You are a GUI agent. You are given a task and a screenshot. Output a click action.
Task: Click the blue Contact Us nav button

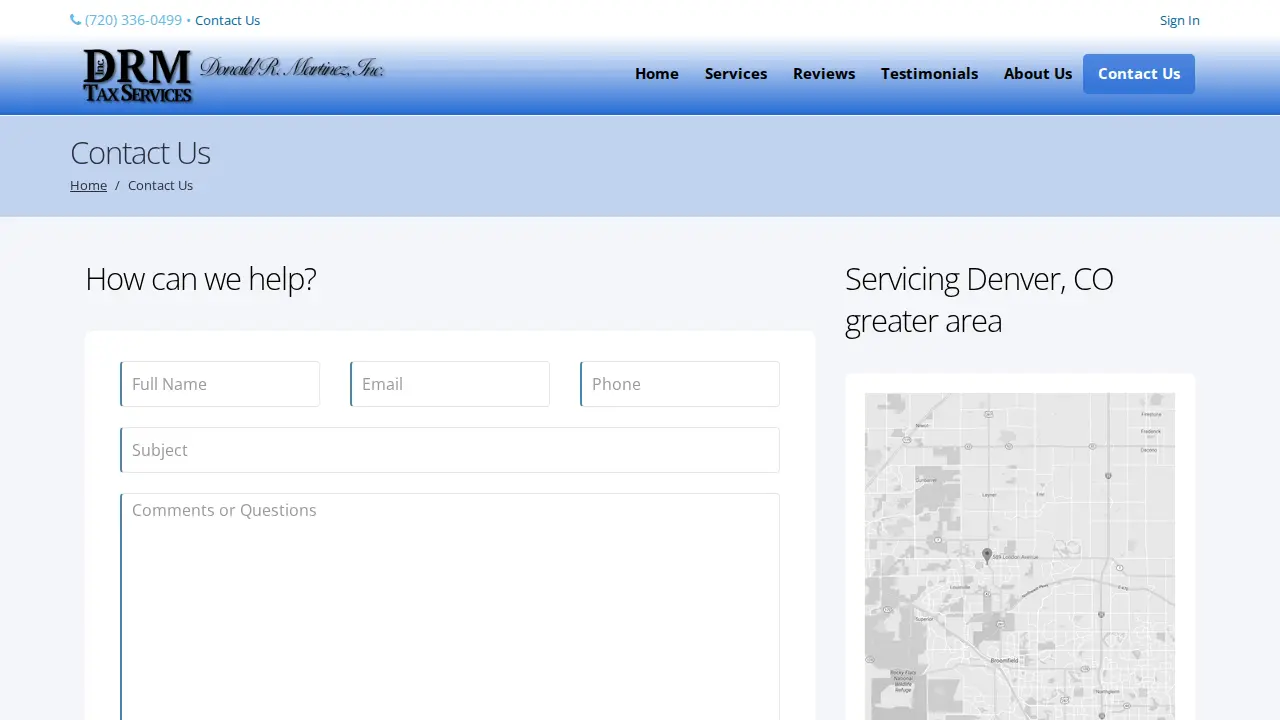click(1139, 74)
